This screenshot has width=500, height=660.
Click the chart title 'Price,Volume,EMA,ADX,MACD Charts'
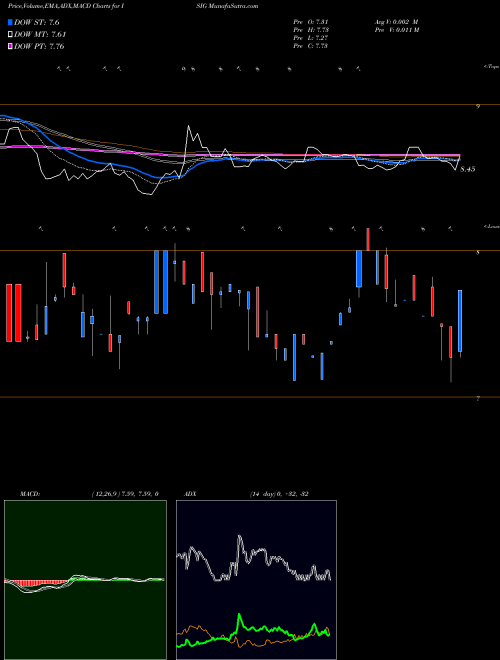(x=61, y=6)
